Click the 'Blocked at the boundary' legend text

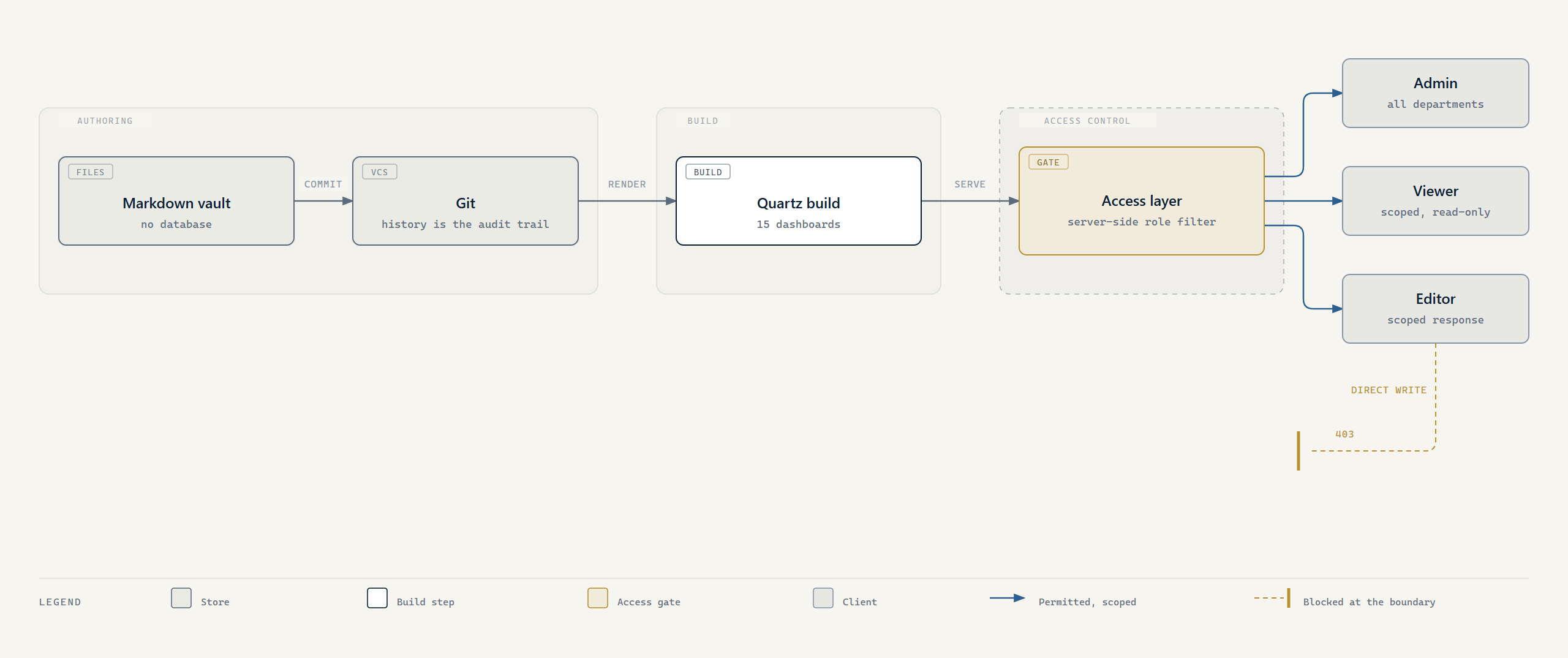pyautogui.click(x=1369, y=602)
